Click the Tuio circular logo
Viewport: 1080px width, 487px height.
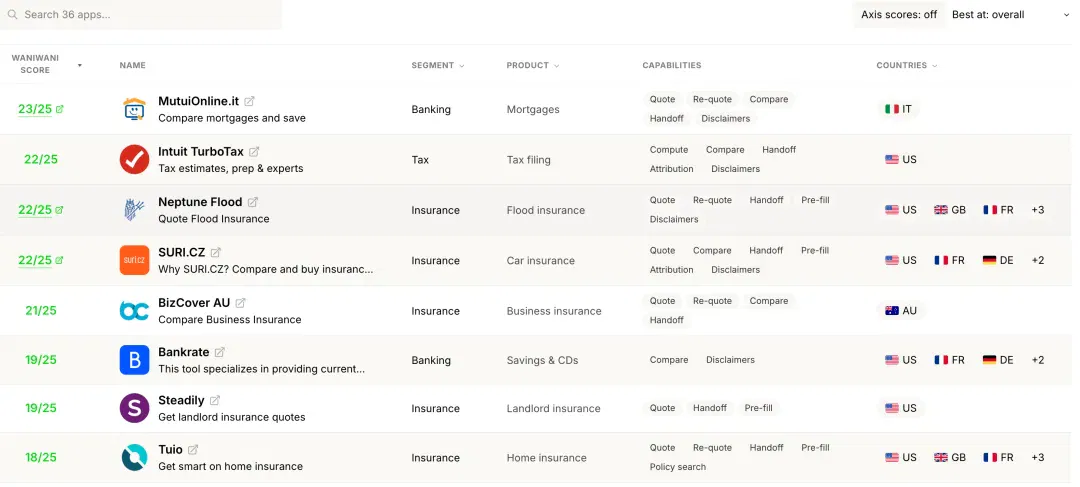(134, 457)
